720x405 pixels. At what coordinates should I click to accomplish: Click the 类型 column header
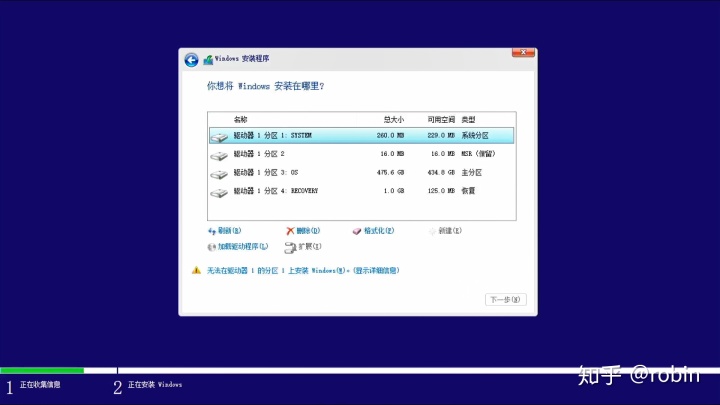pyautogui.click(x=468, y=119)
